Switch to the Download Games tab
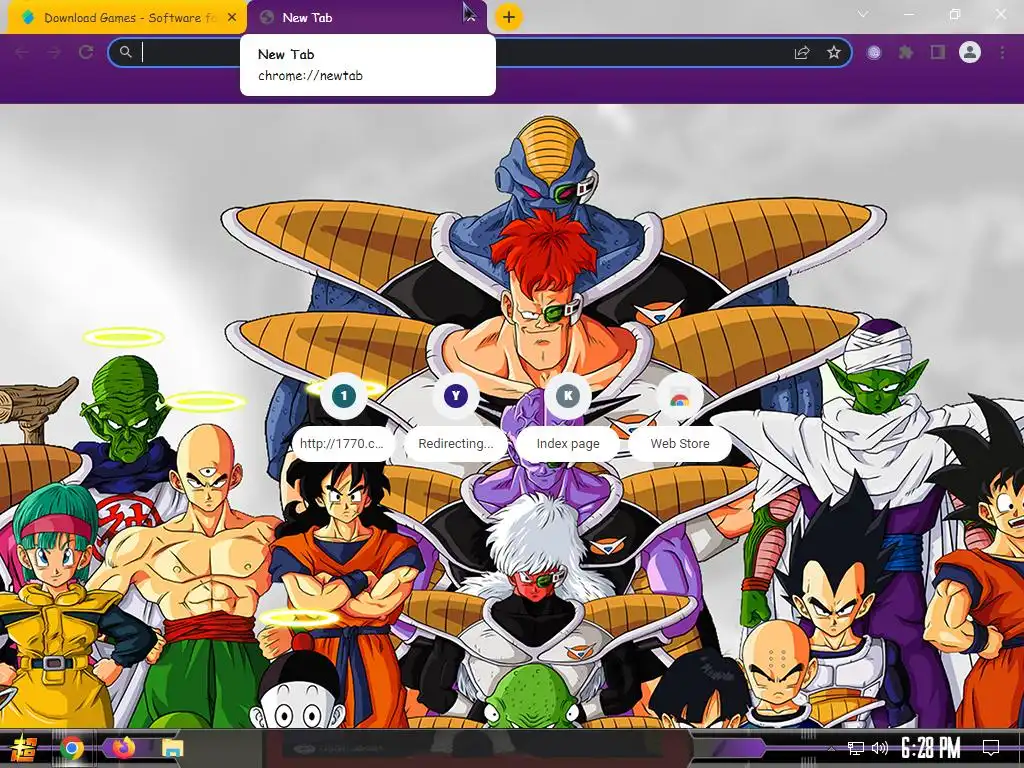This screenshot has width=1024, height=768. coord(124,18)
